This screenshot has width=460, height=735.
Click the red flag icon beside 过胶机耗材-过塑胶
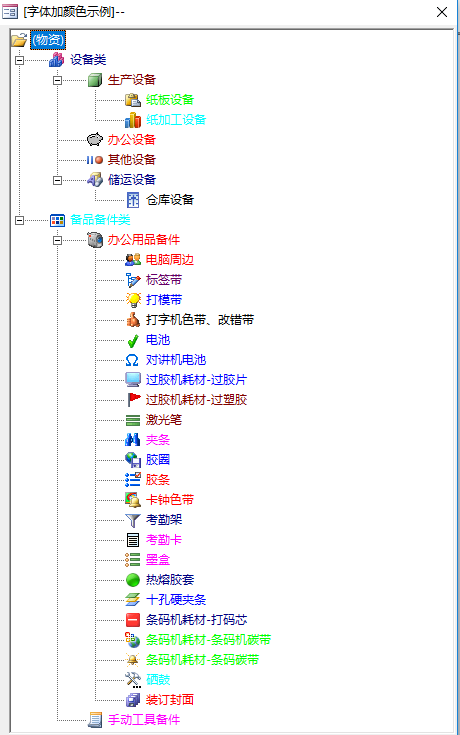134,400
